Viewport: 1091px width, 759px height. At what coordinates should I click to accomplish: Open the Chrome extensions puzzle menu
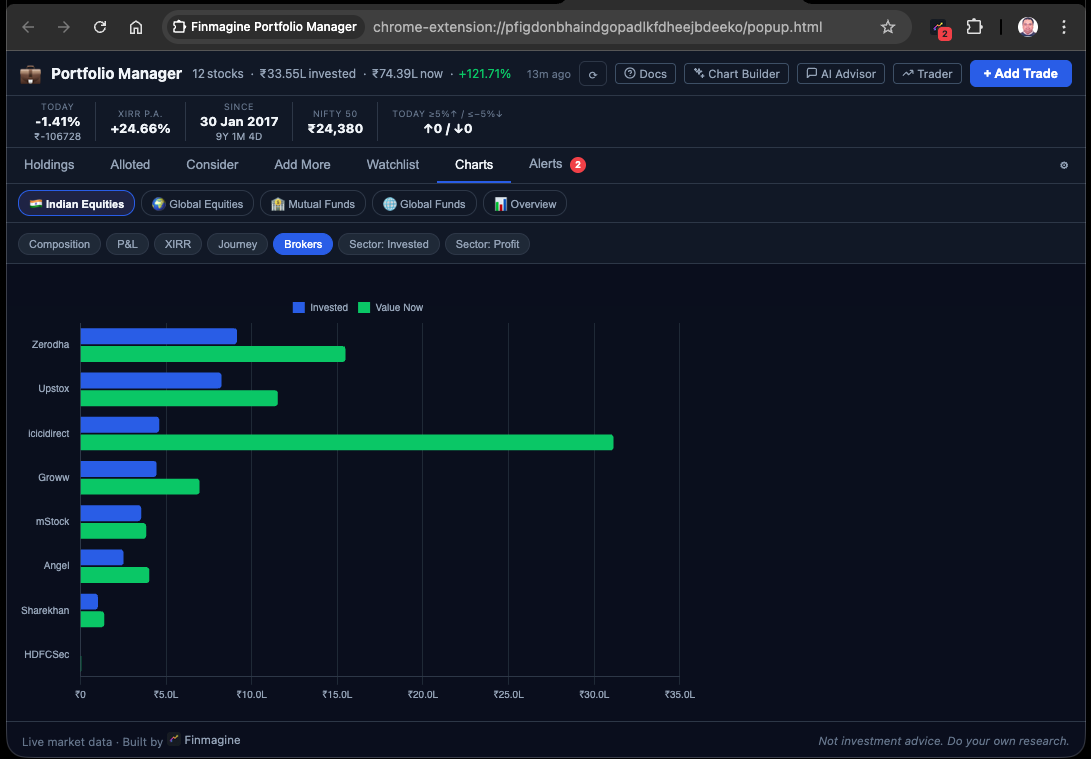(x=974, y=28)
